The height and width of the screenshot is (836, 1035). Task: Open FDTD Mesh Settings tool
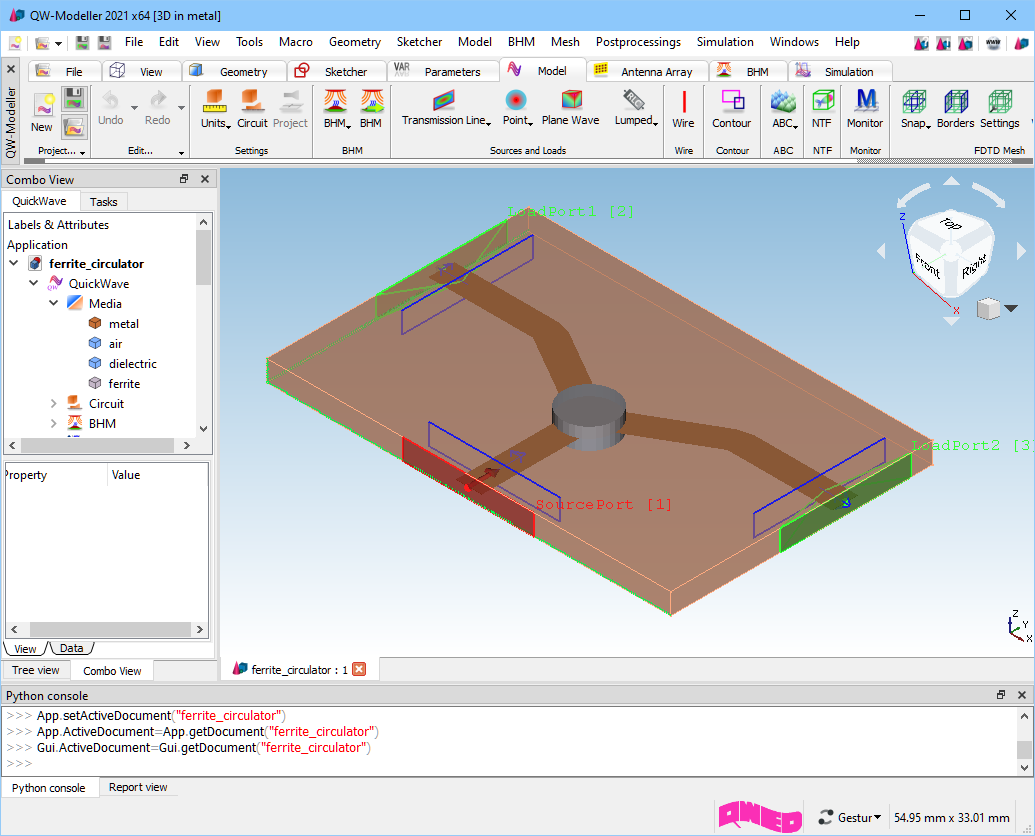coord(999,110)
